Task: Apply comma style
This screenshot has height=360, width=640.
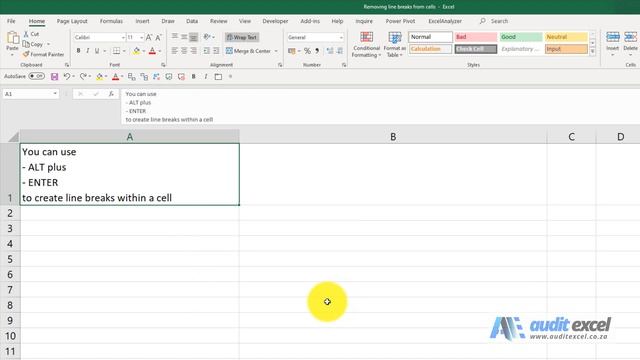Action: (317, 51)
